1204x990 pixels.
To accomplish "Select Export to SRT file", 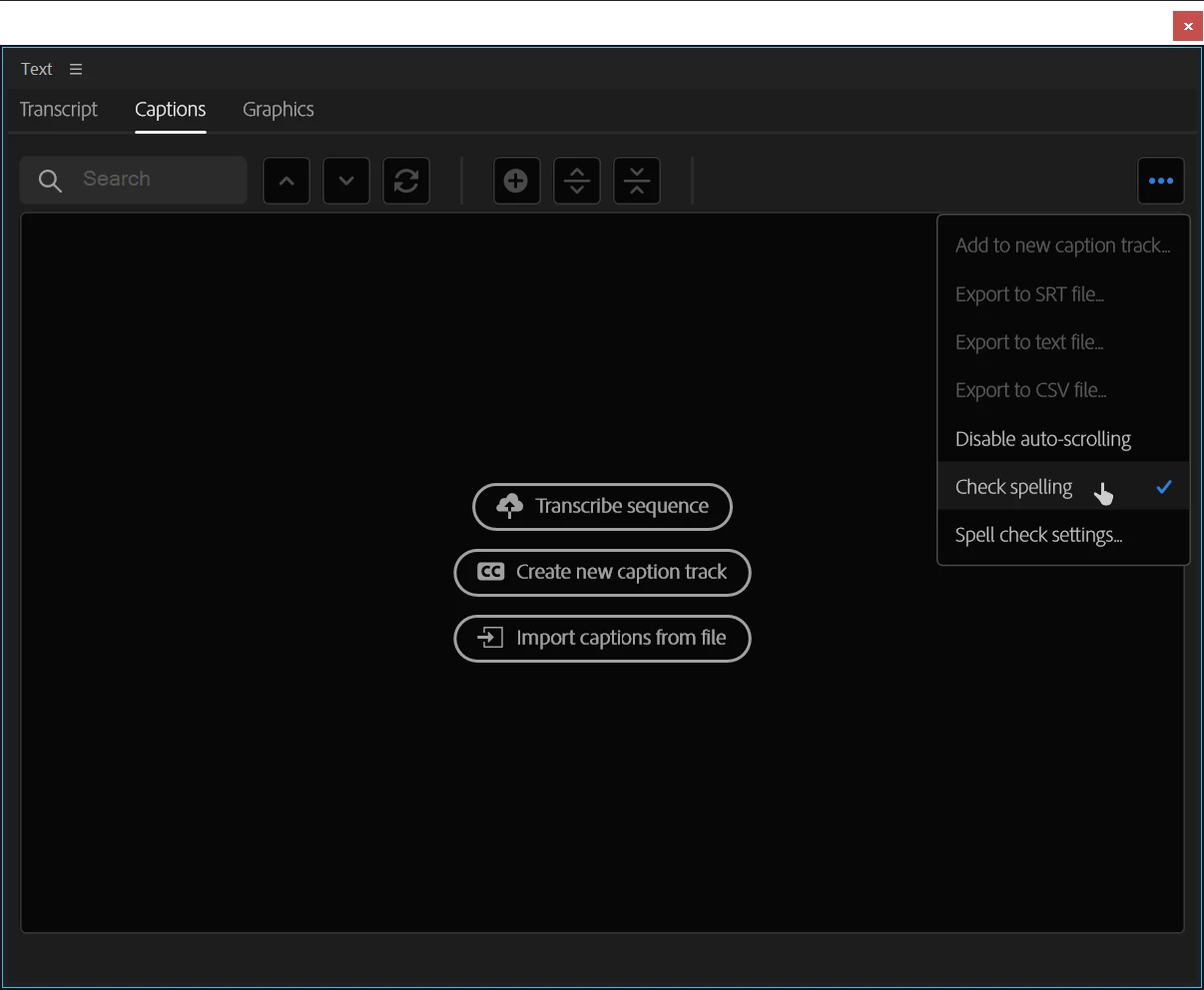I will click(1063, 294).
